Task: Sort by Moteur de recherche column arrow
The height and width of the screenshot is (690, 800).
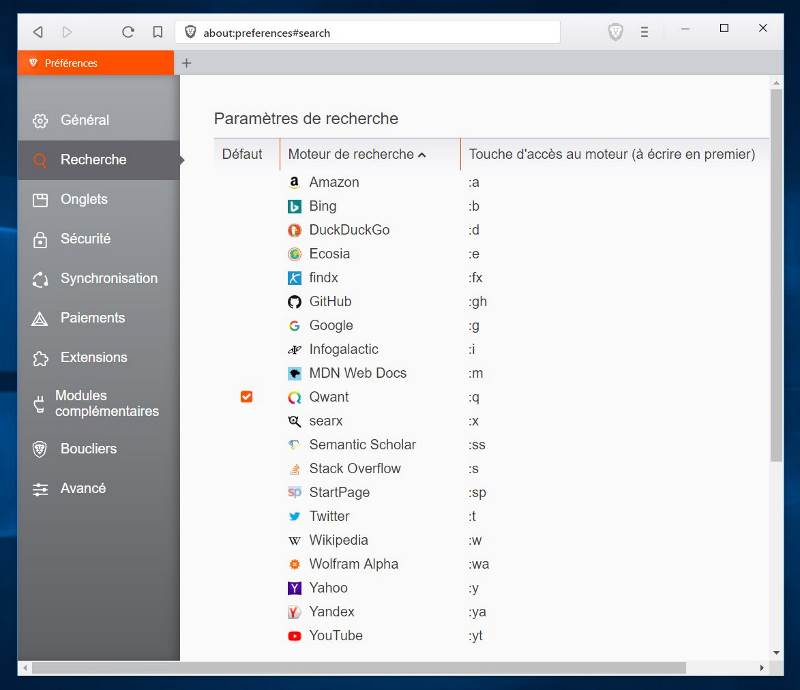Action: (x=422, y=155)
